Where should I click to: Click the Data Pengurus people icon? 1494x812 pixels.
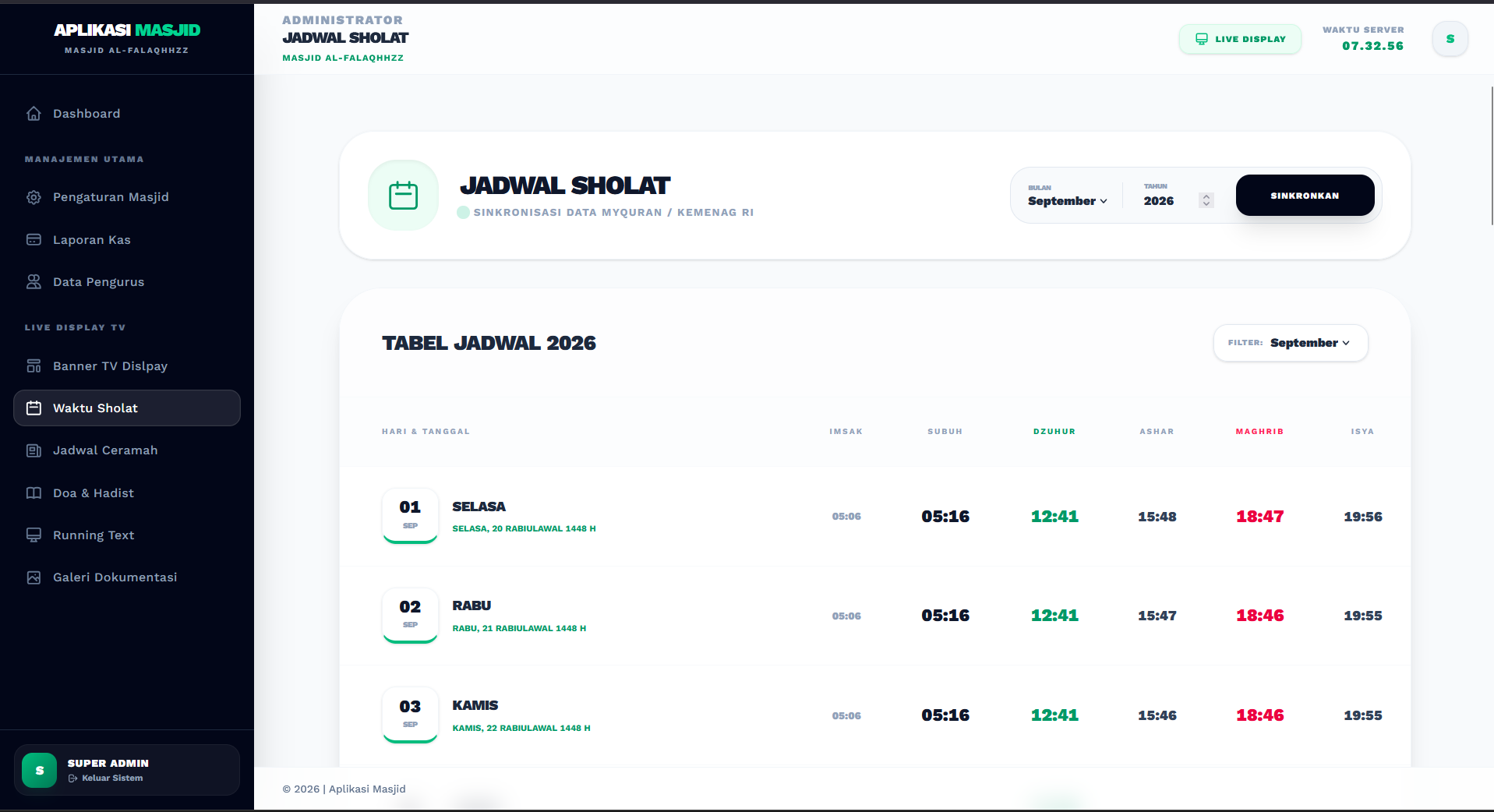tap(34, 282)
